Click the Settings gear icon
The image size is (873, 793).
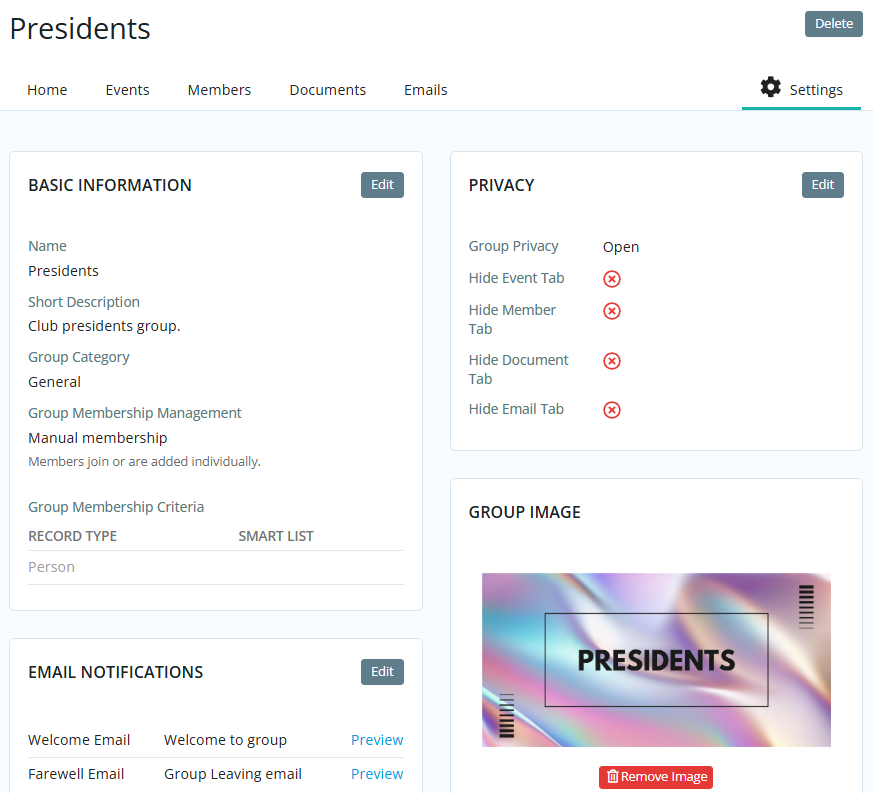(x=771, y=87)
